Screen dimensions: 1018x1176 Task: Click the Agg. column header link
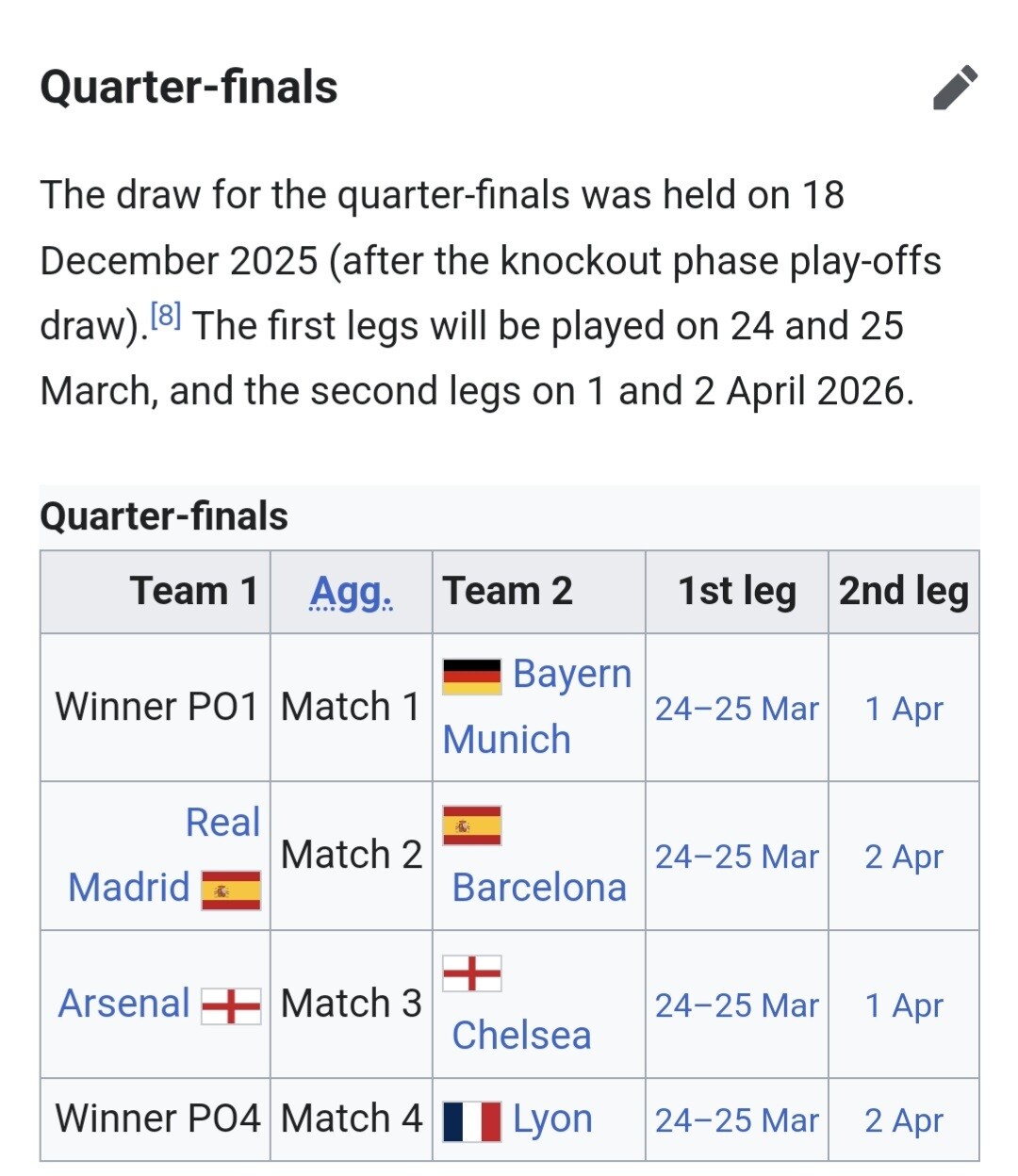(x=351, y=592)
